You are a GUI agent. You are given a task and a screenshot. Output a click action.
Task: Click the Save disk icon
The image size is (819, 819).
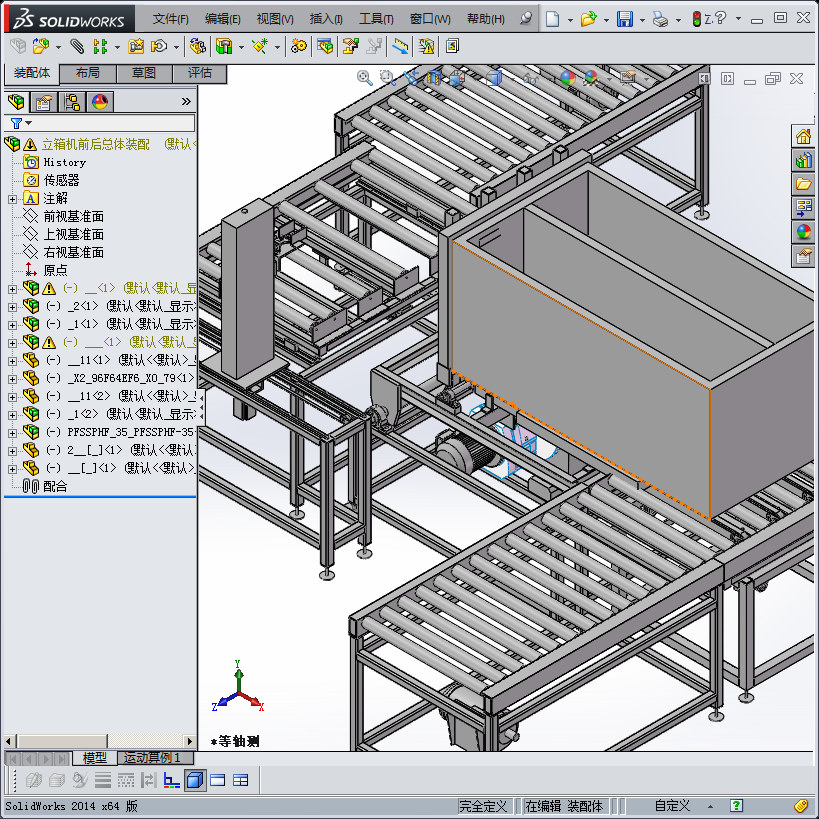[625, 19]
